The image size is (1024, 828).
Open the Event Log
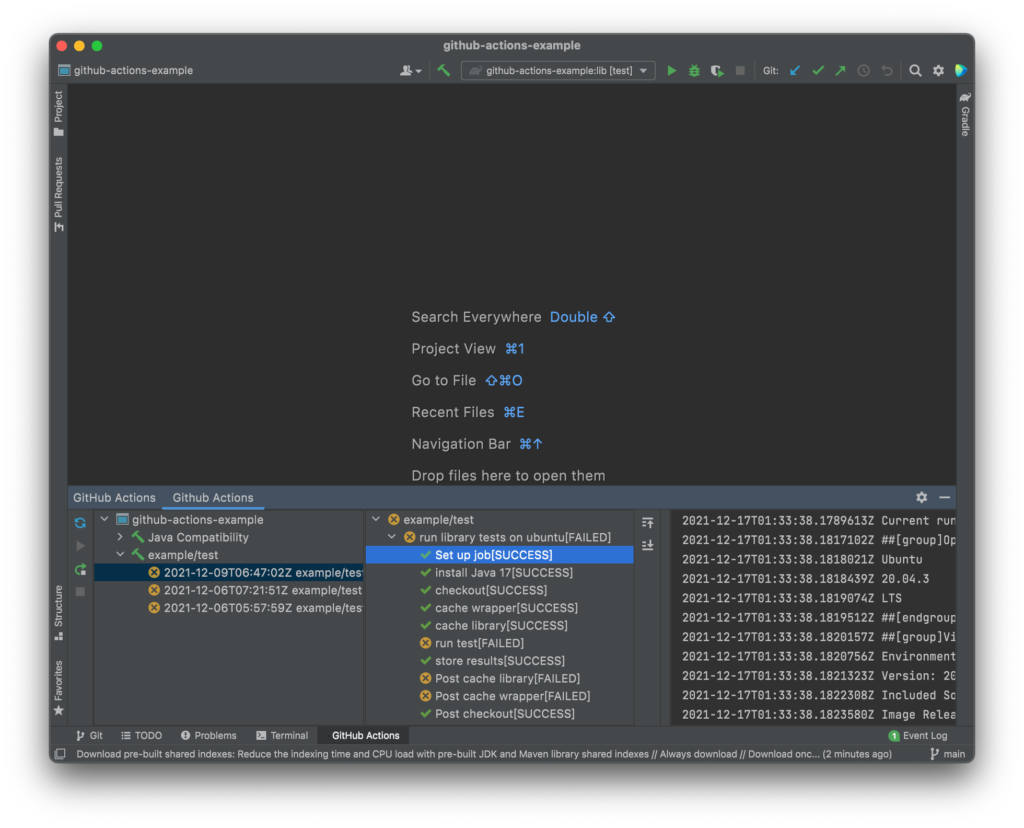[x=918, y=735]
